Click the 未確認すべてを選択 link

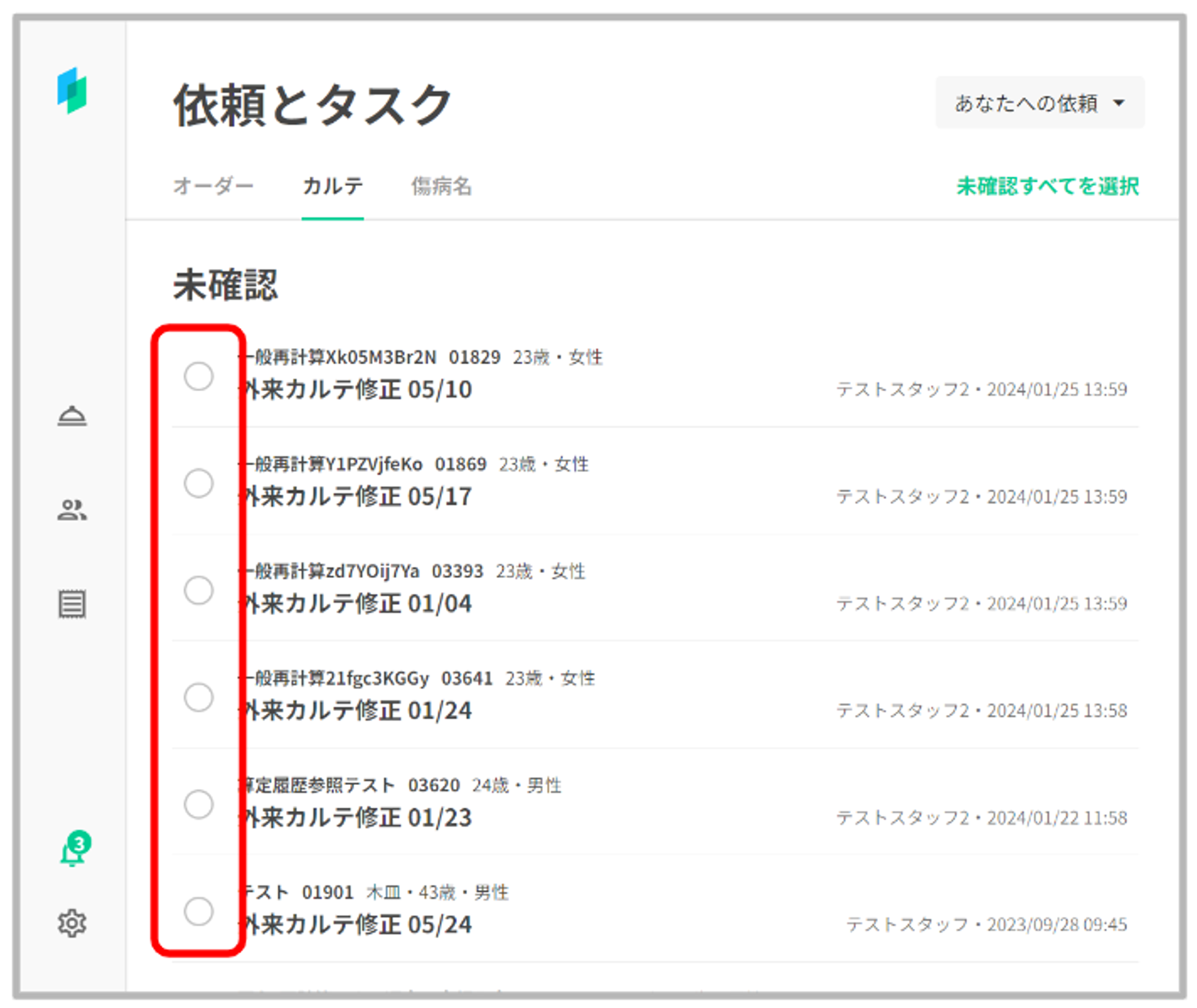pyautogui.click(x=1047, y=186)
